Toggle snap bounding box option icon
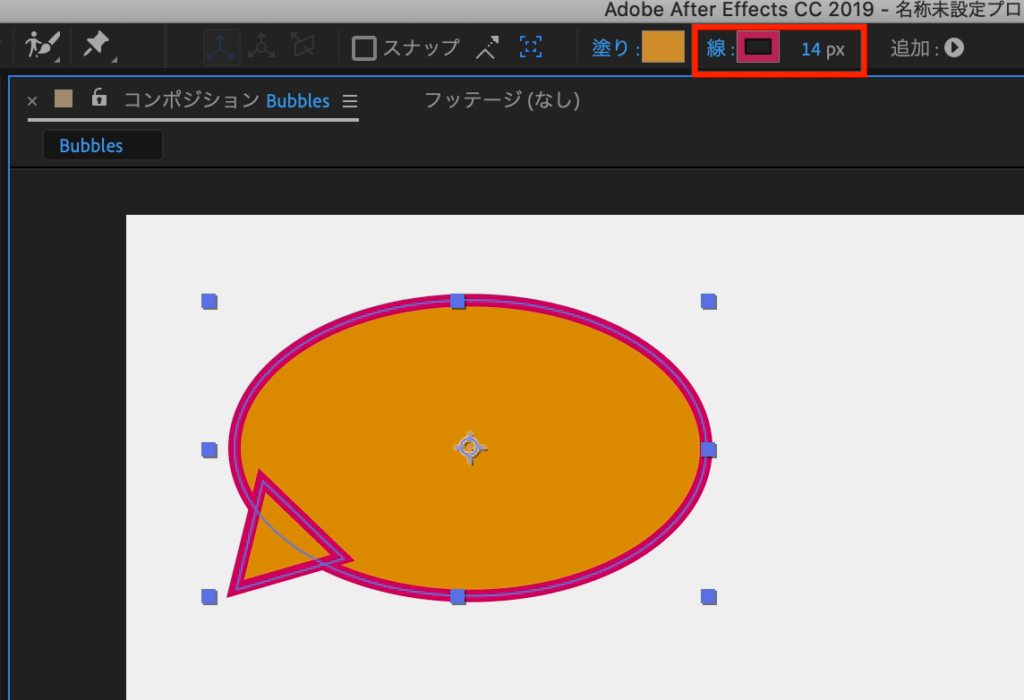 530,47
